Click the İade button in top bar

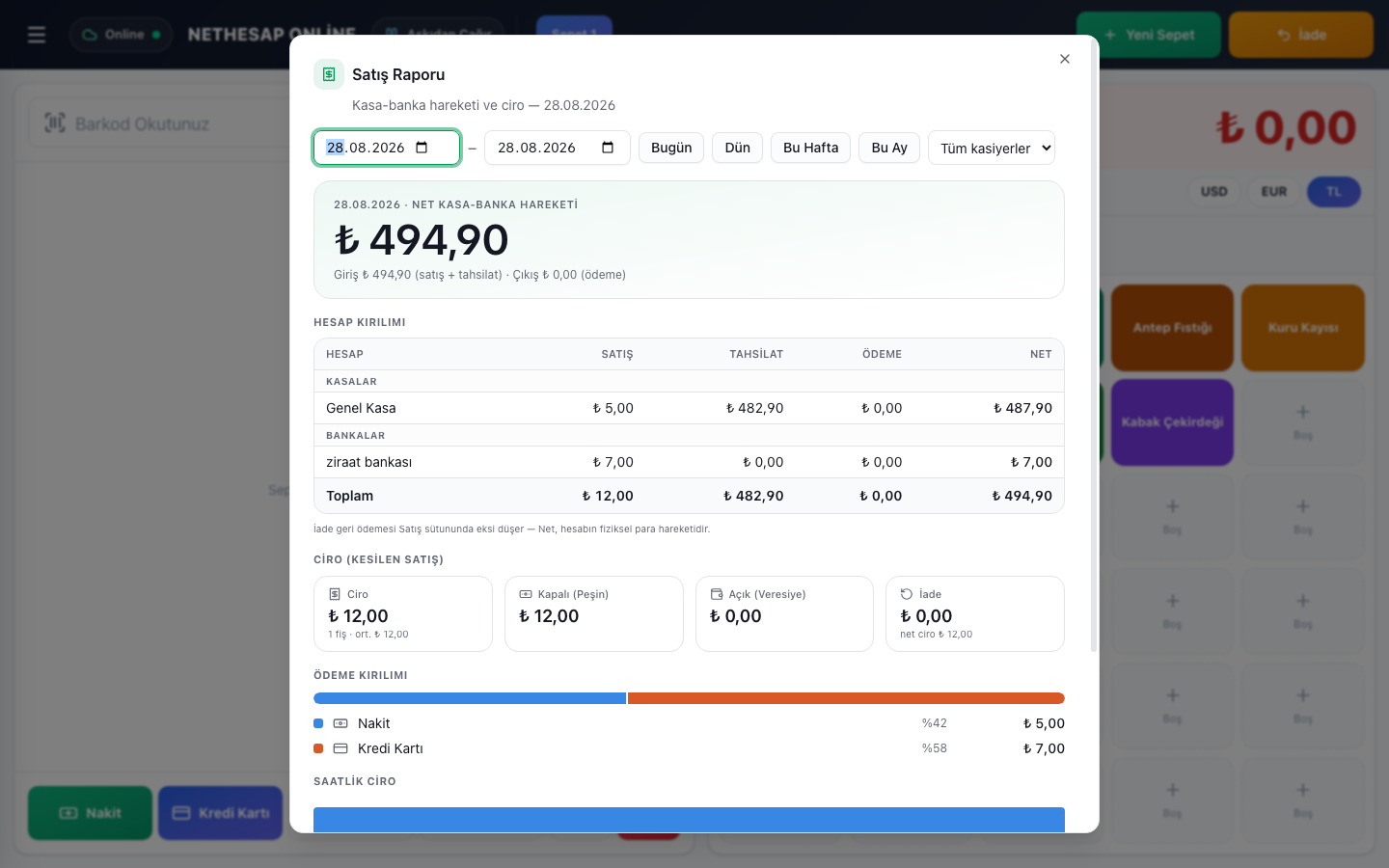(1301, 35)
